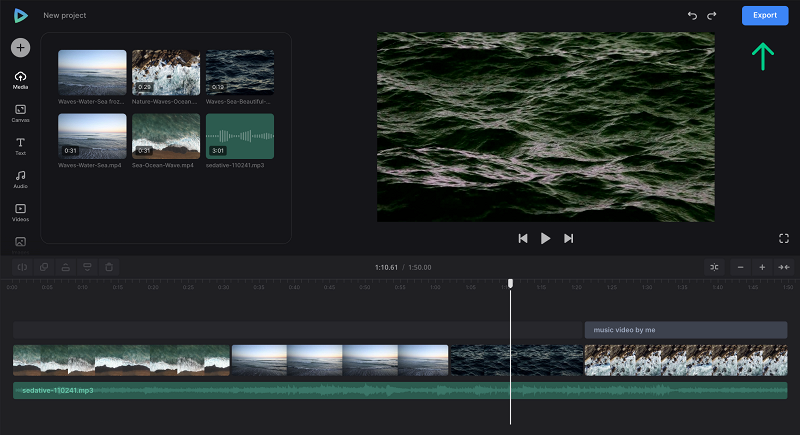Click the New project title
The width and height of the screenshot is (800, 435).
point(65,15)
